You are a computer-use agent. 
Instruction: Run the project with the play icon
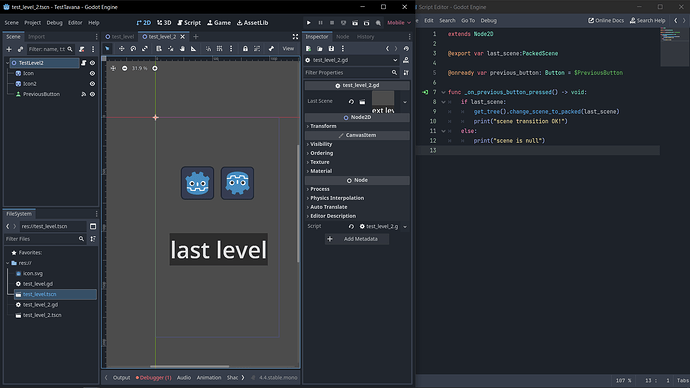[x=308, y=22]
